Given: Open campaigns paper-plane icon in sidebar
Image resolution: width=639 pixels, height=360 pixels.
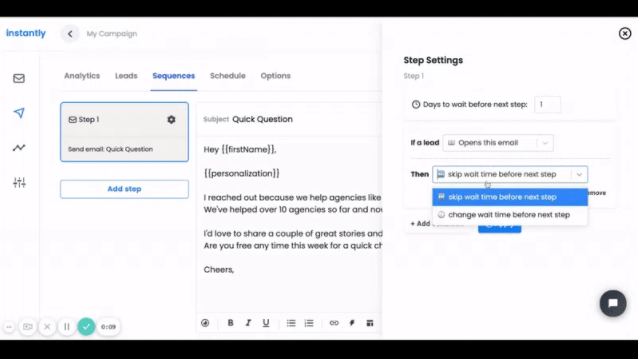Looking at the screenshot, I should point(19,113).
